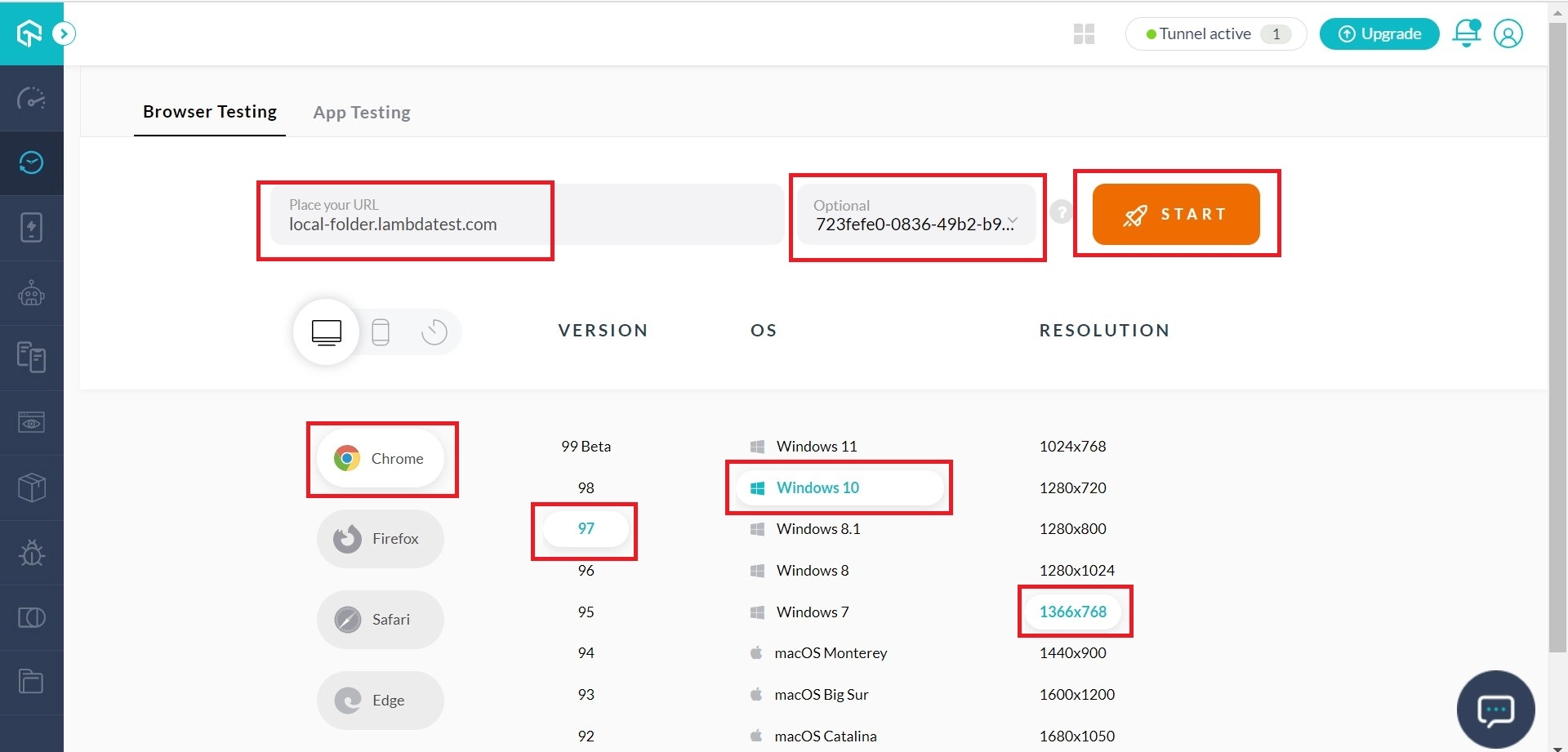Click the bug tracker sidebar icon
1568x752 pixels.
coord(31,553)
